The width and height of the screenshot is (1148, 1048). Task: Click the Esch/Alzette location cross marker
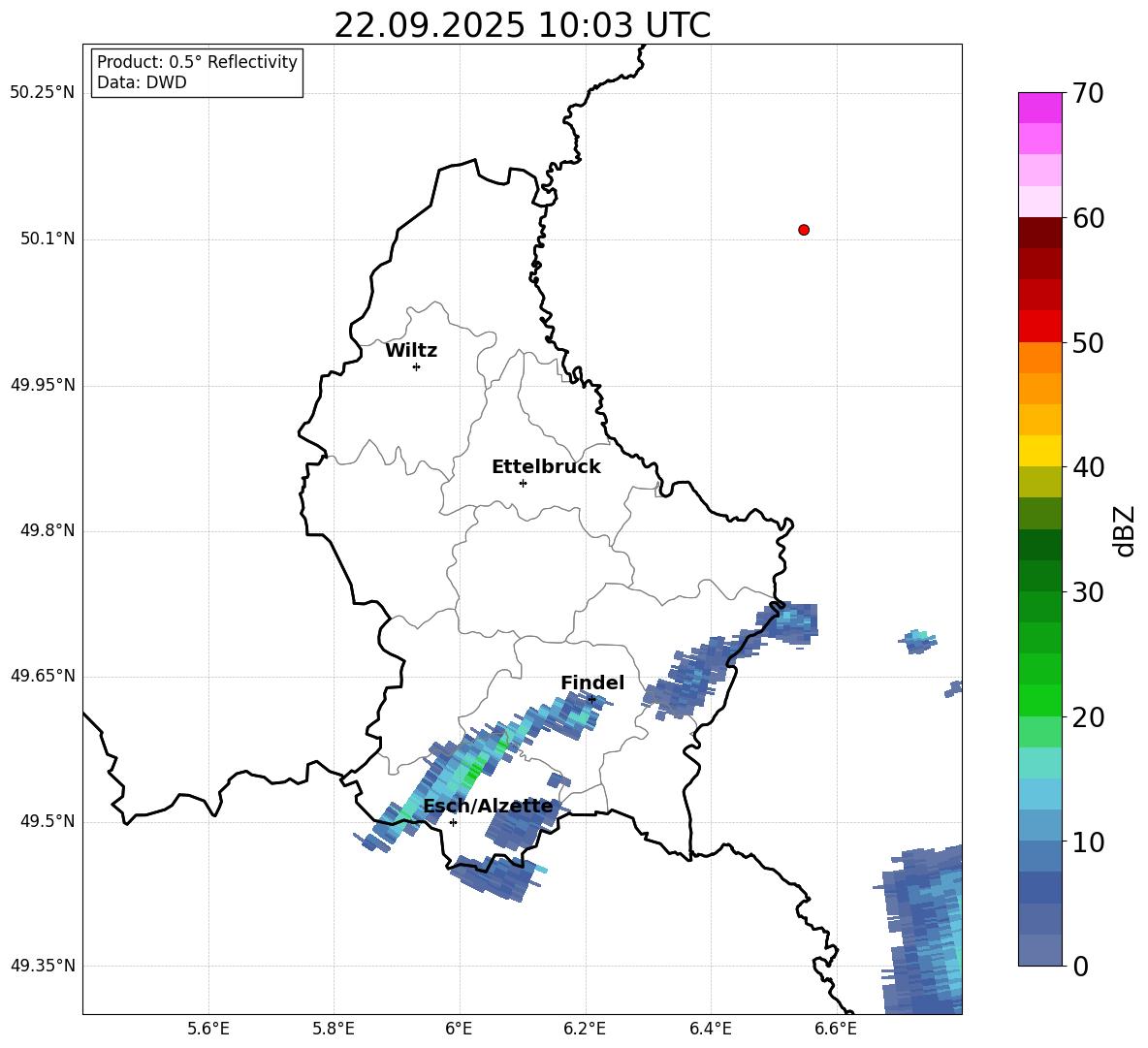(x=453, y=822)
